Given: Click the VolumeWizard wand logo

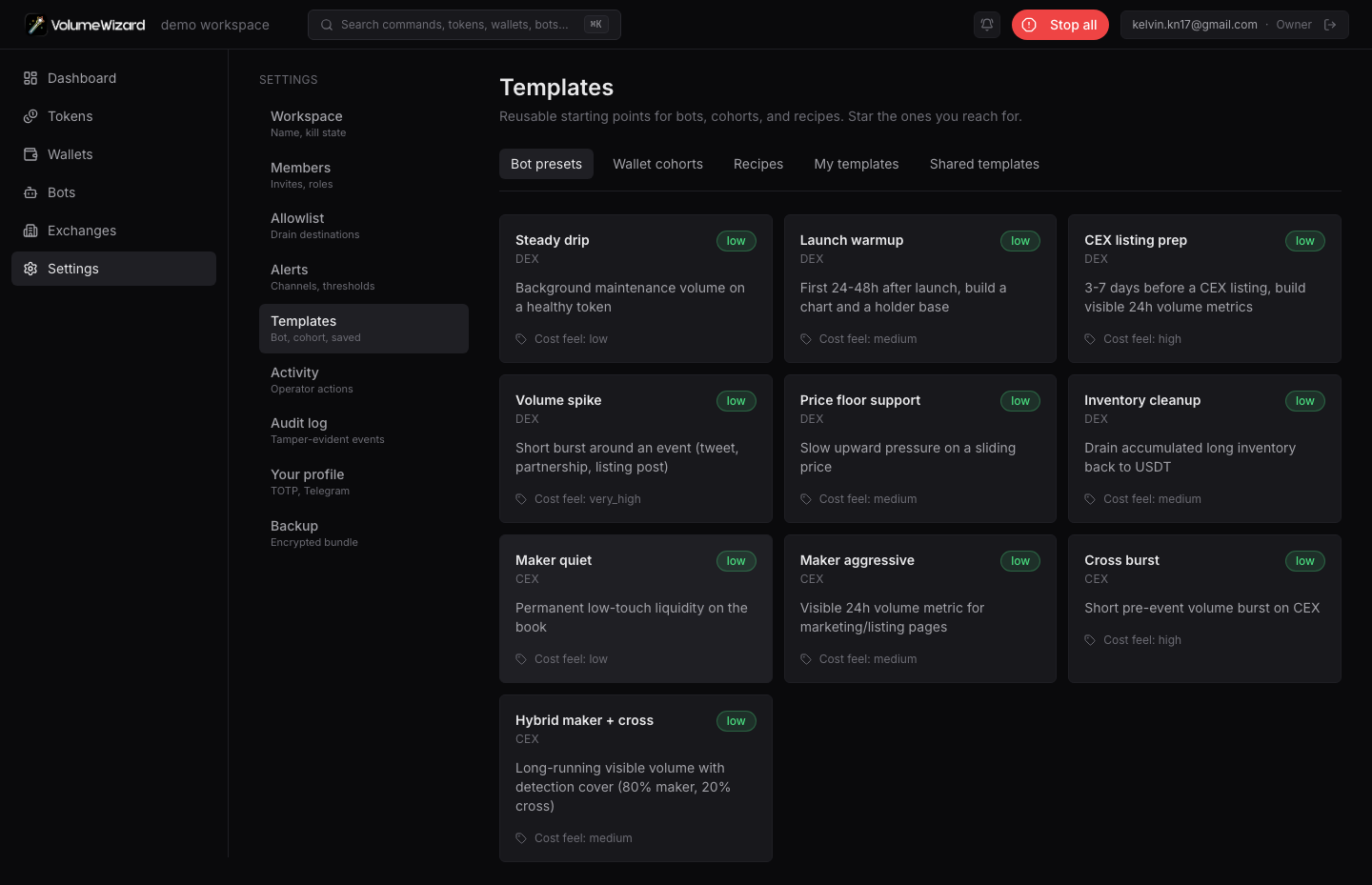Looking at the screenshot, I should point(36,25).
